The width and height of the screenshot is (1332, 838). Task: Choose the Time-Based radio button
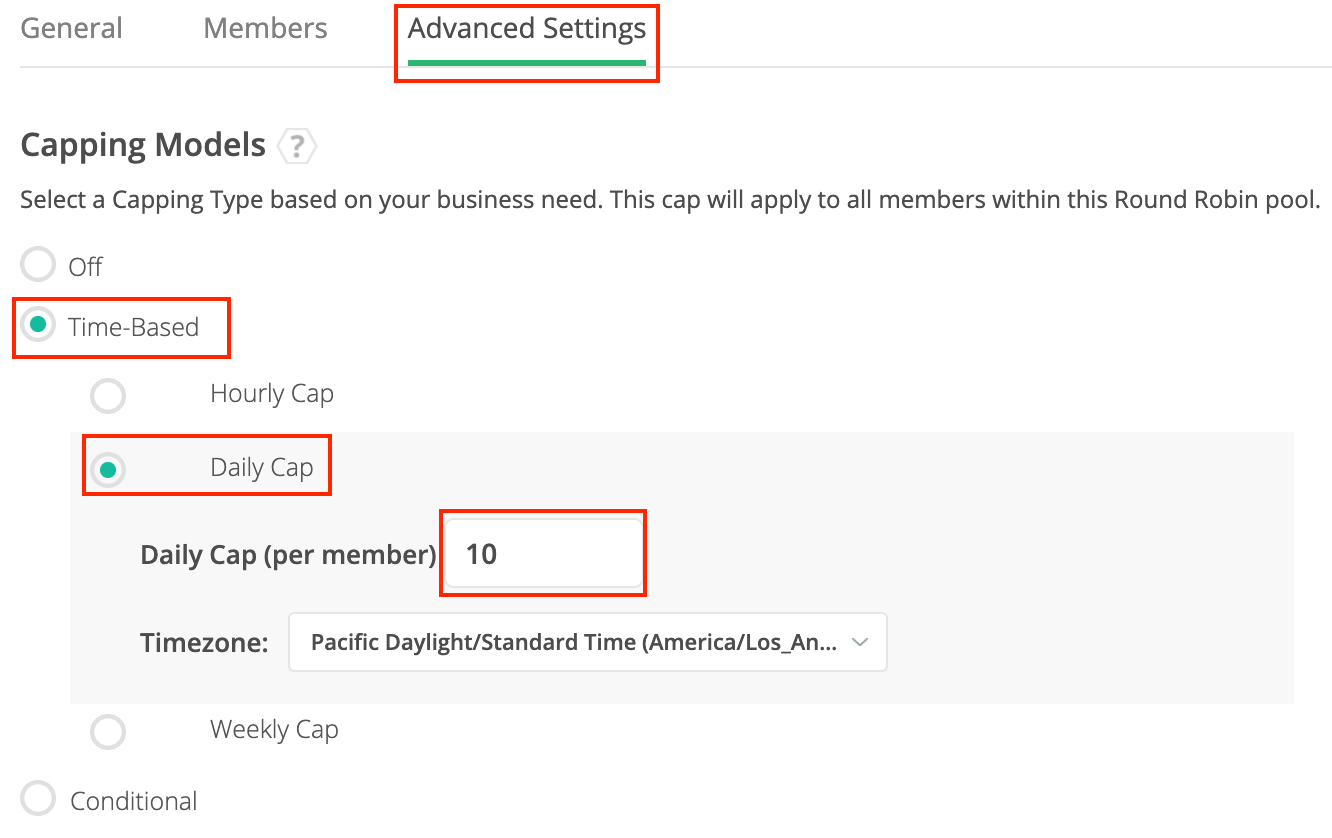[x=38, y=325]
